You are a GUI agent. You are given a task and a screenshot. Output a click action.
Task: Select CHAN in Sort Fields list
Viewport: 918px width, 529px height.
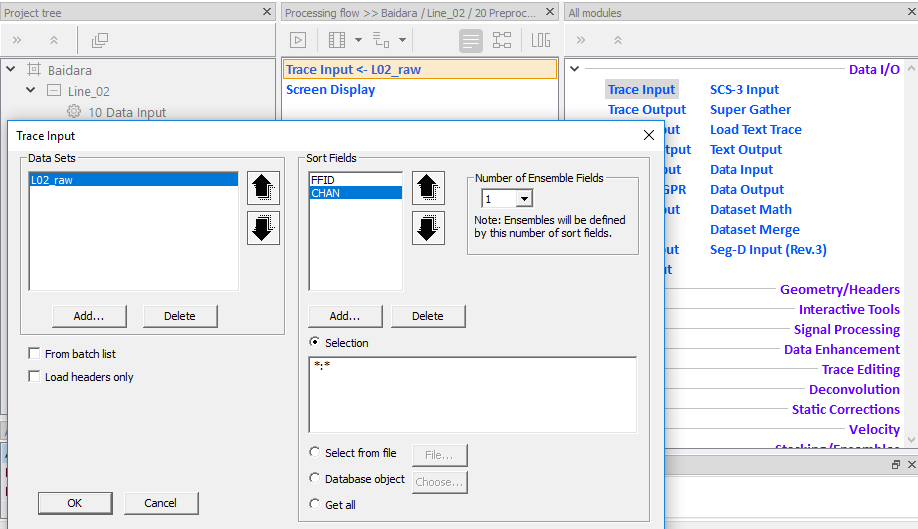[x=356, y=193]
